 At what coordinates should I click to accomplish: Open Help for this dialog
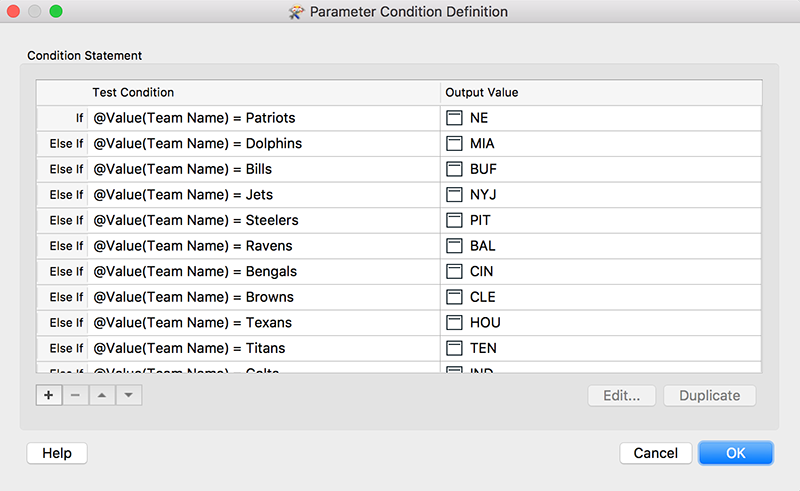pos(57,453)
